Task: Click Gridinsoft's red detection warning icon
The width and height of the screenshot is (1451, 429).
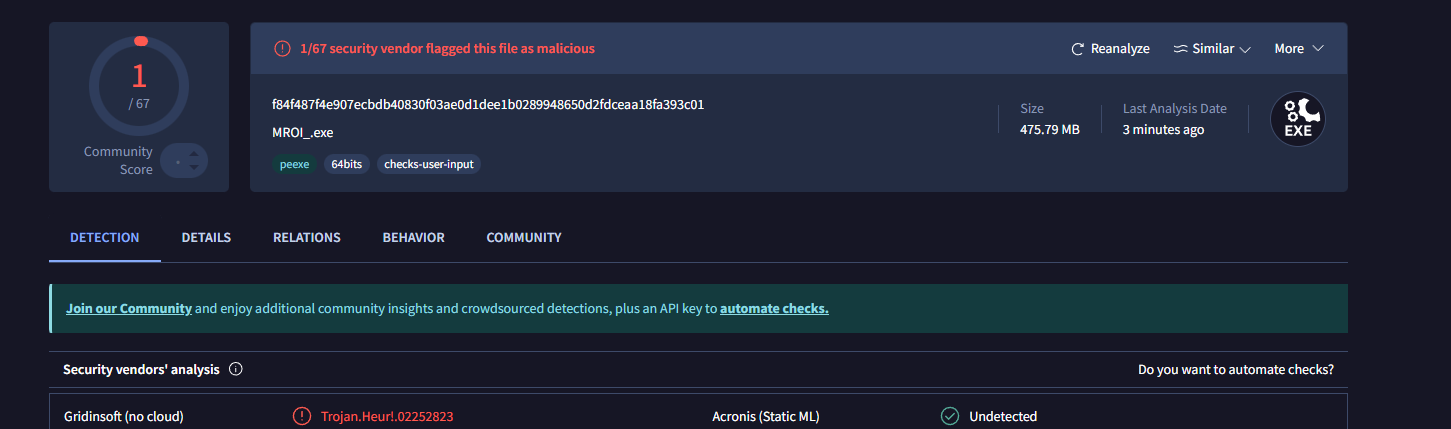Action: (301, 416)
